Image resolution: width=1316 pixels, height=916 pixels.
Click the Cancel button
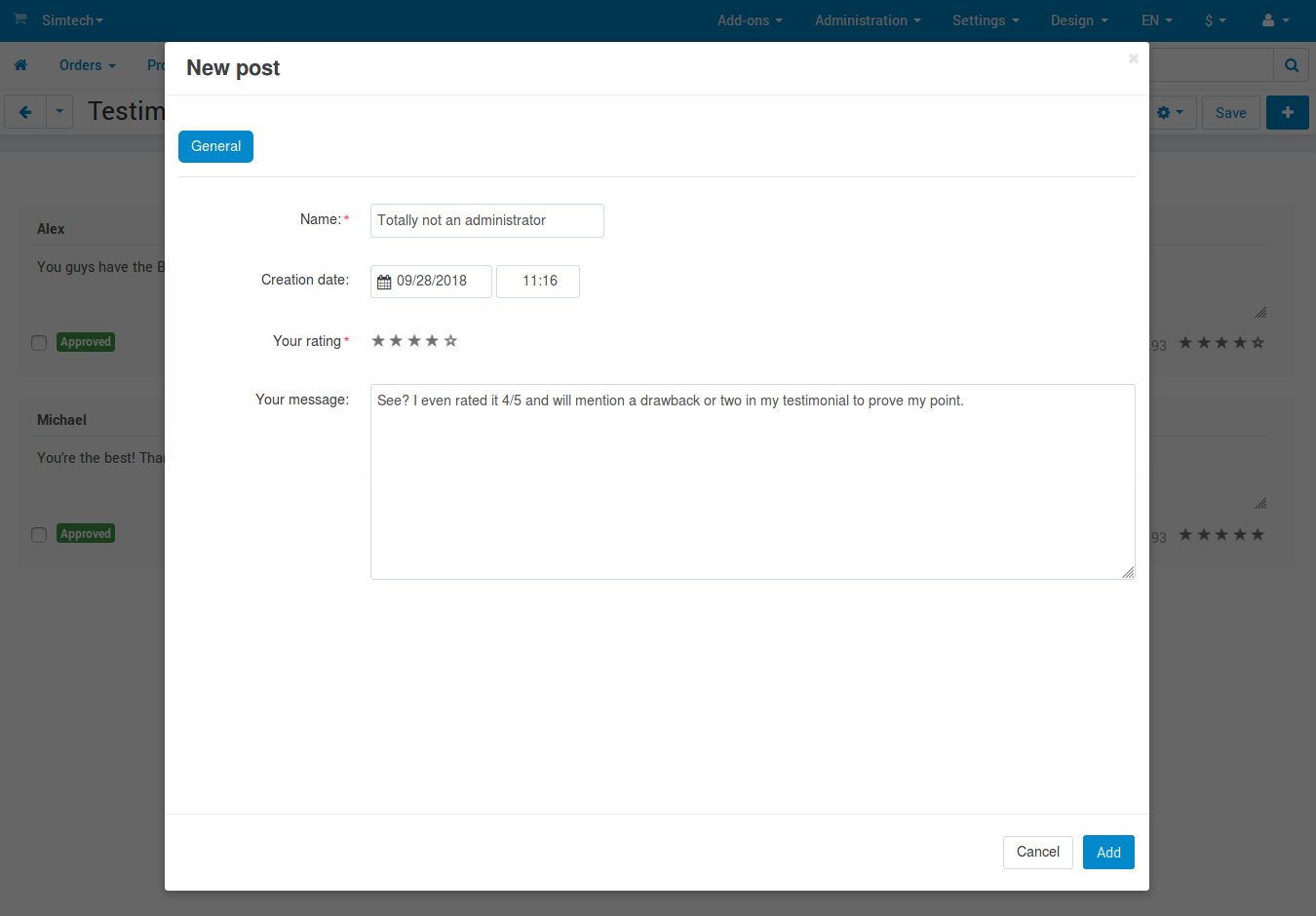pyautogui.click(x=1038, y=853)
